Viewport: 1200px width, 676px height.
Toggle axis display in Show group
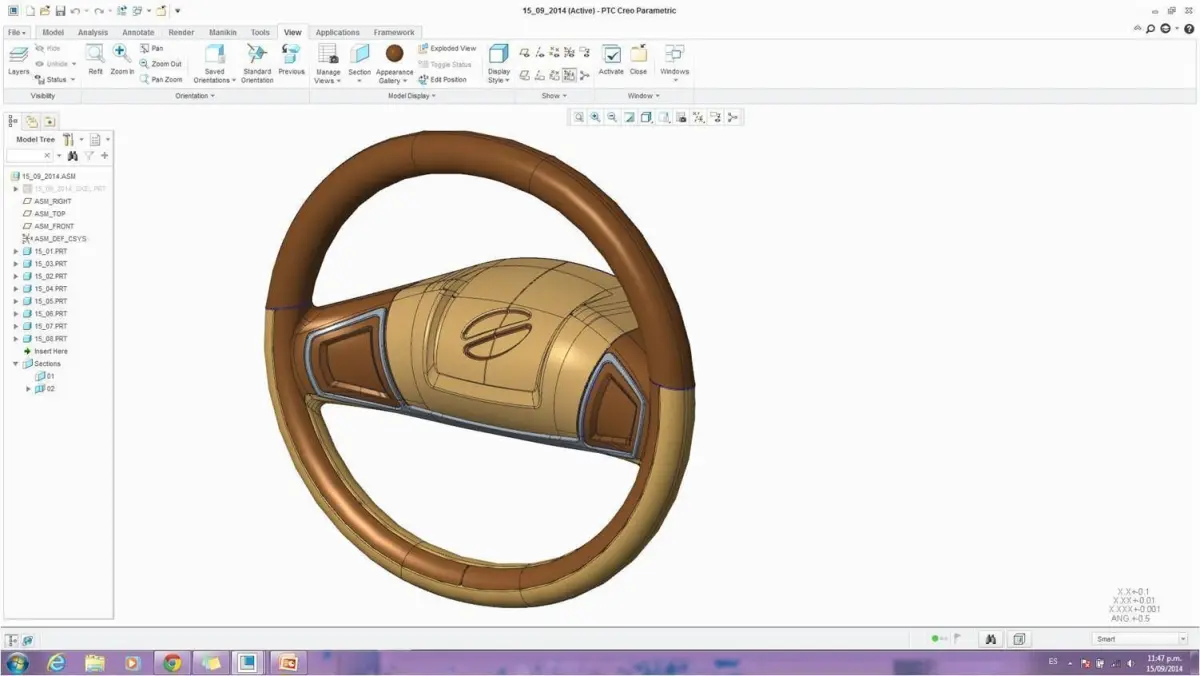pos(540,52)
